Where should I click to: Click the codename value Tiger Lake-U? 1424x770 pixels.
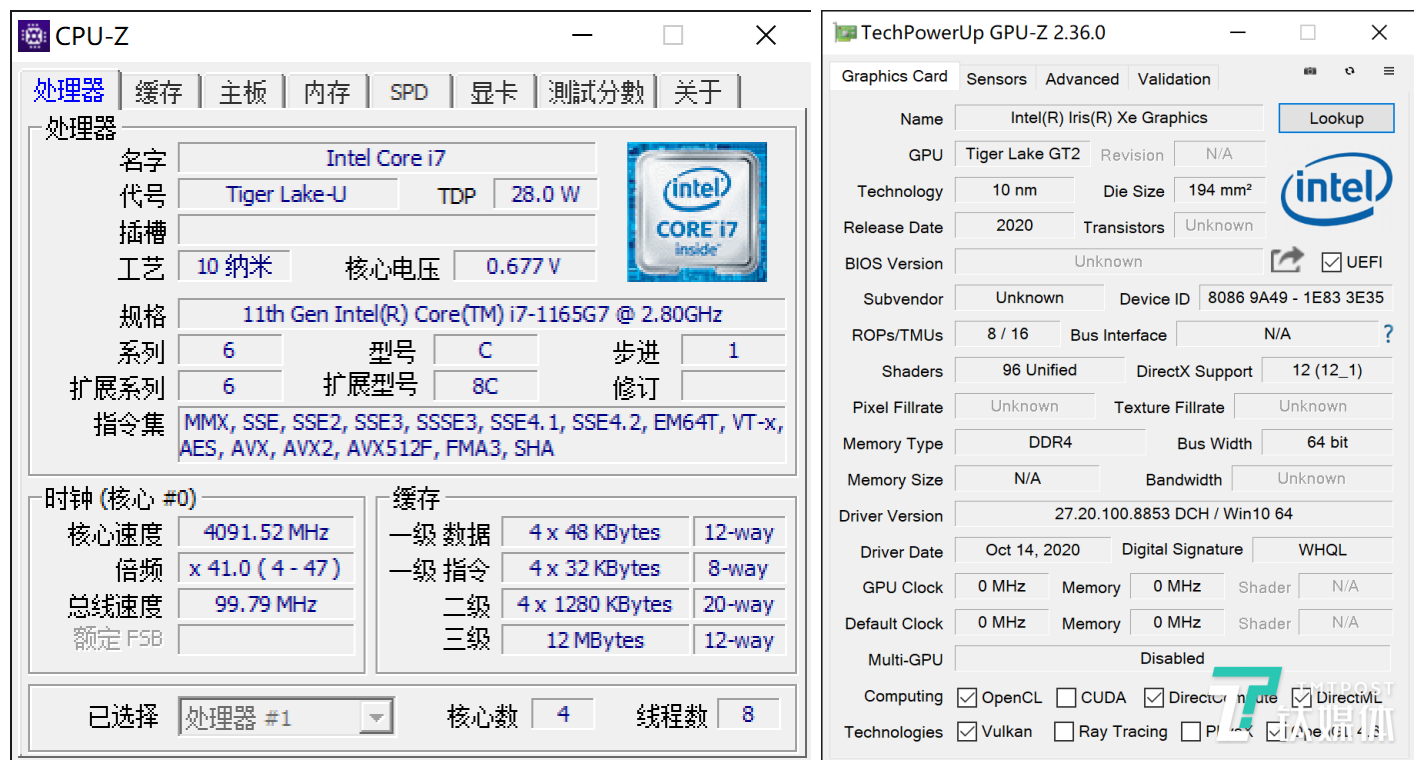tap(286, 194)
